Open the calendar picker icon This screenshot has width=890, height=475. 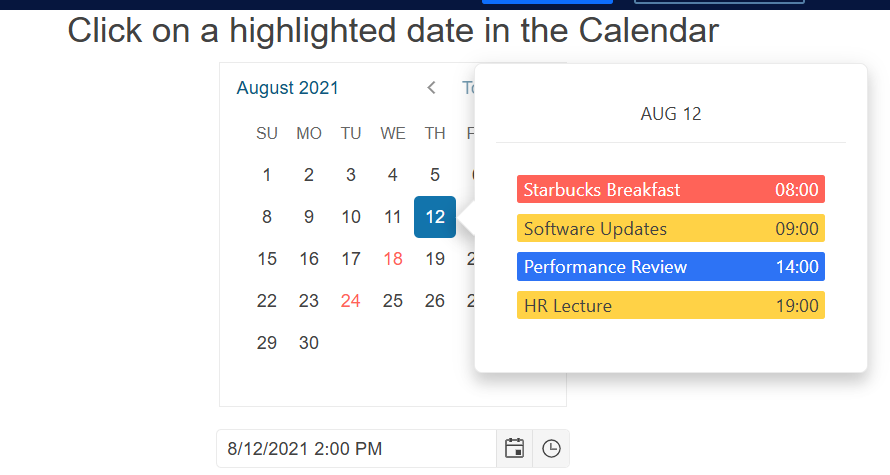(514, 449)
